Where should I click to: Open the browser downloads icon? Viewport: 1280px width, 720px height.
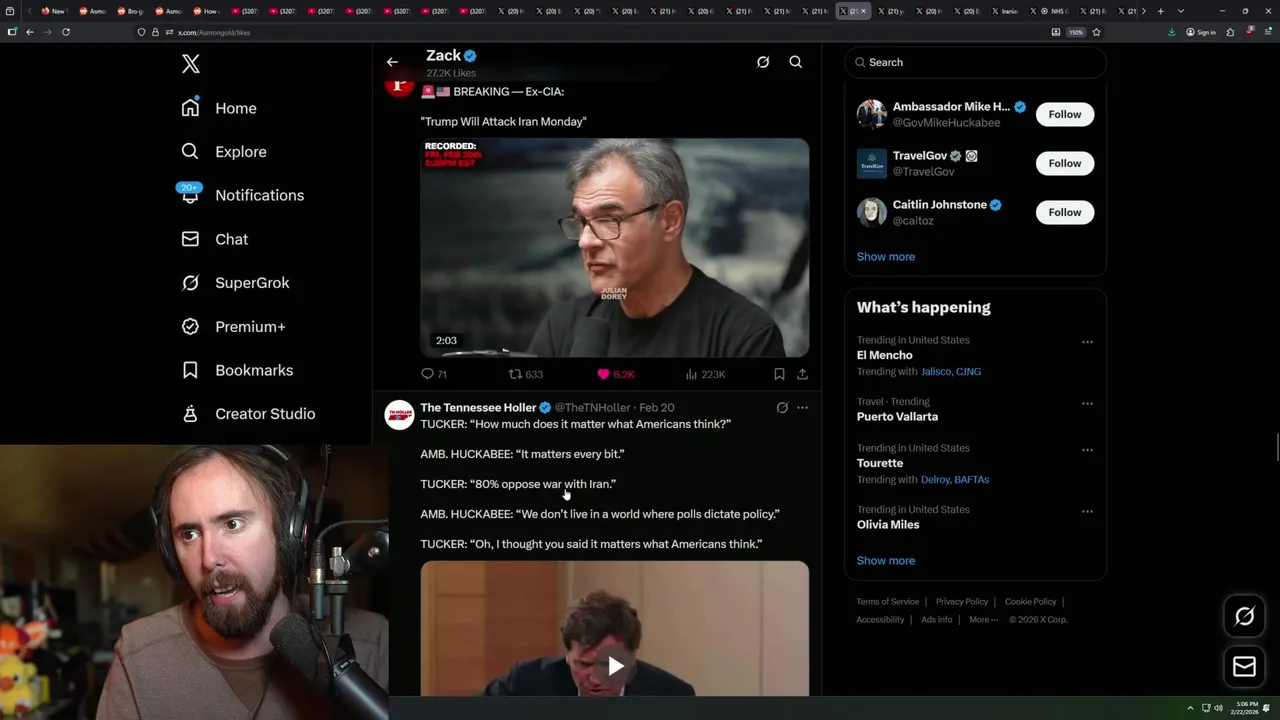click(1171, 32)
